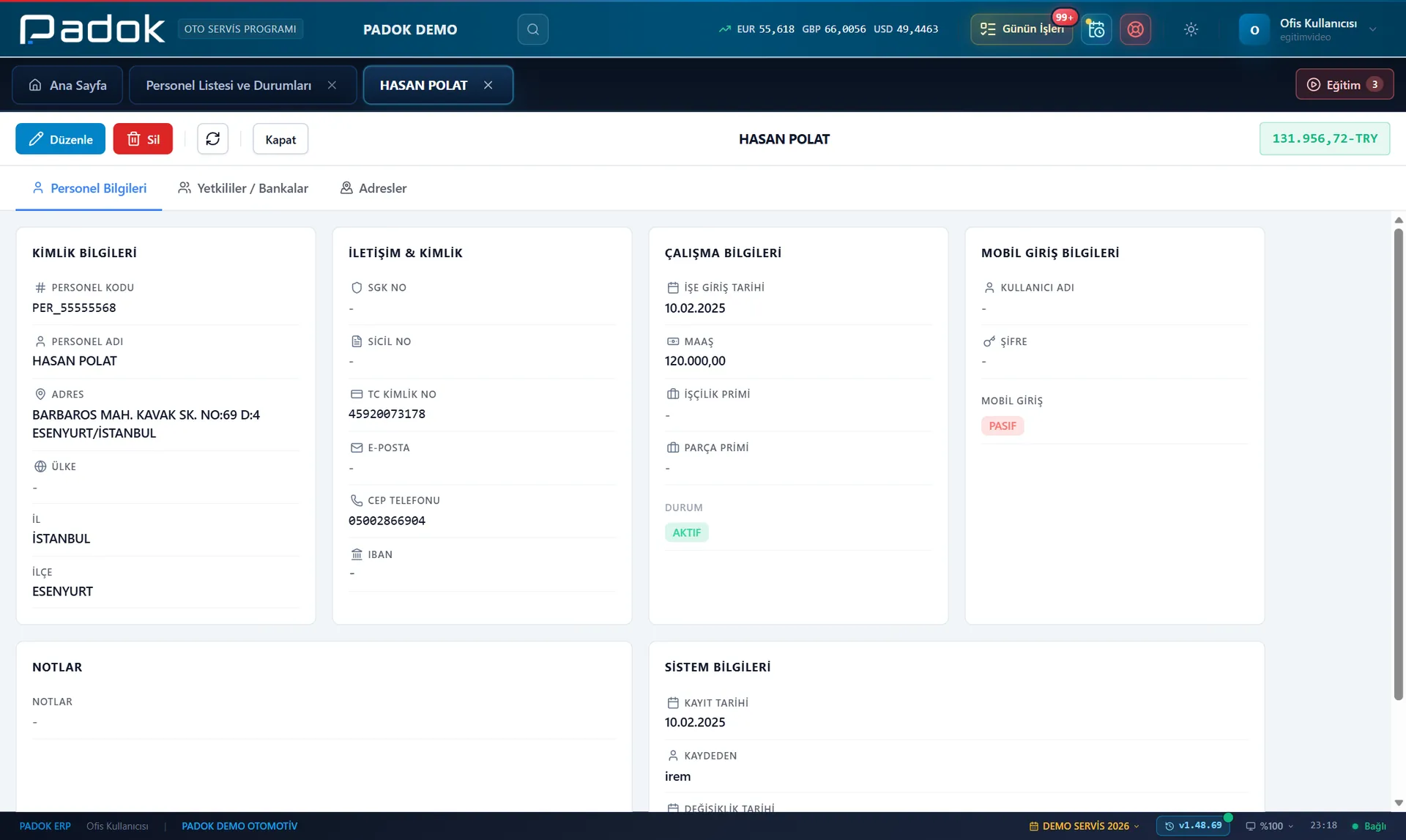The height and width of the screenshot is (840, 1406).
Task: Click the Kapat button
Action: point(280,138)
